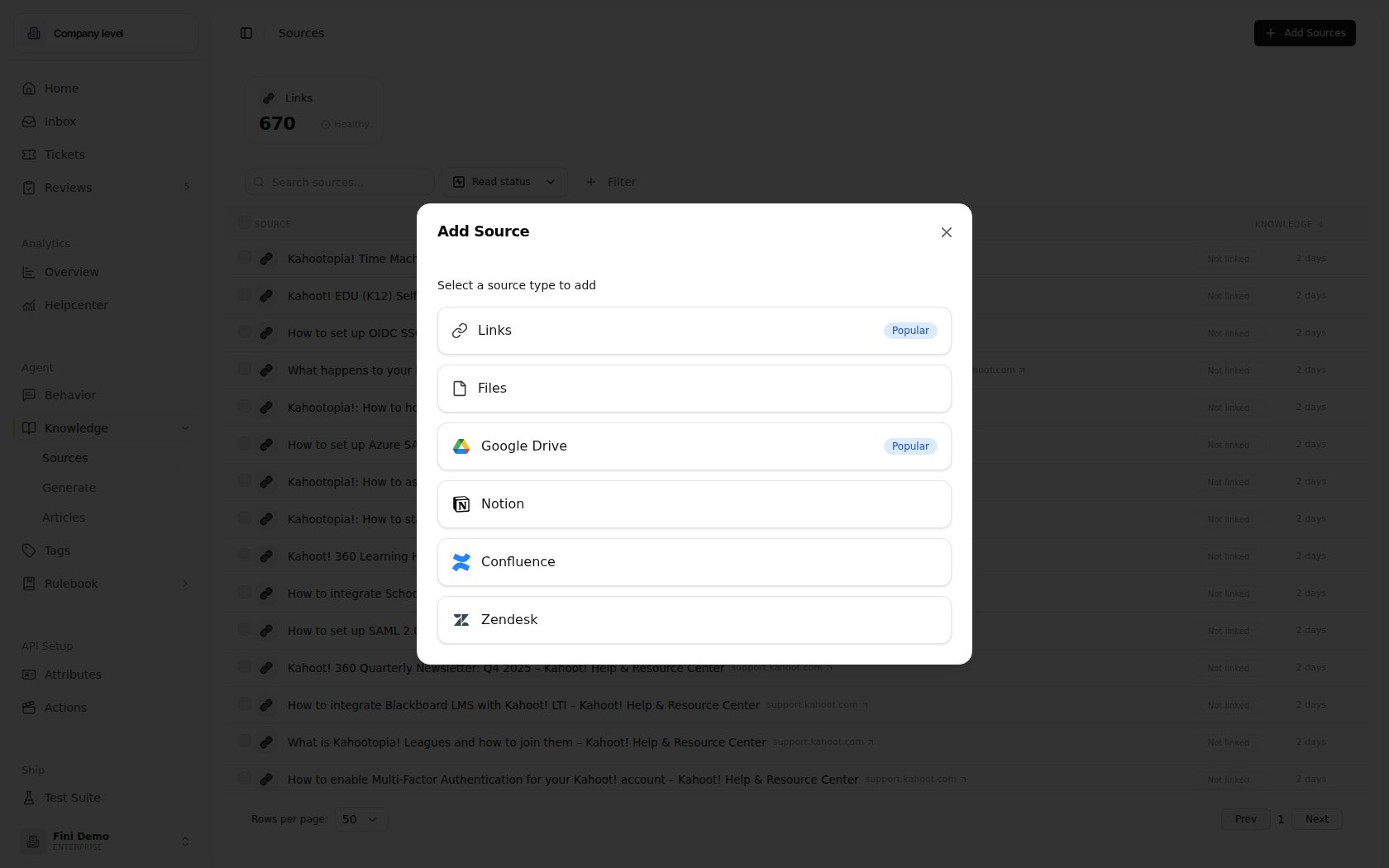This screenshot has width=1389, height=868.
Task: Open Test Suite
Action: 106,798
